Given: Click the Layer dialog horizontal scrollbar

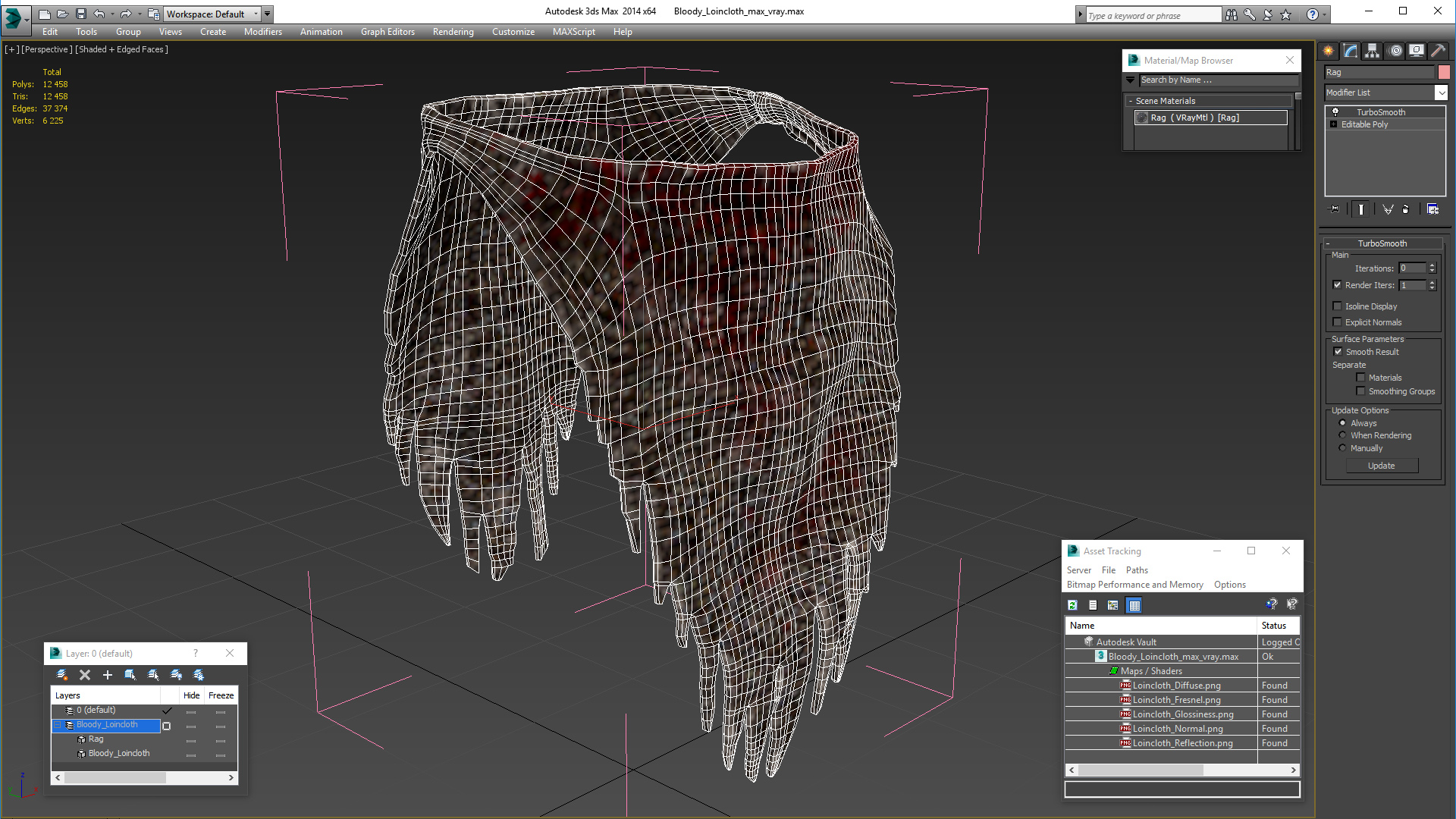Looking at the screenshot, I should [x=144, y=777].
